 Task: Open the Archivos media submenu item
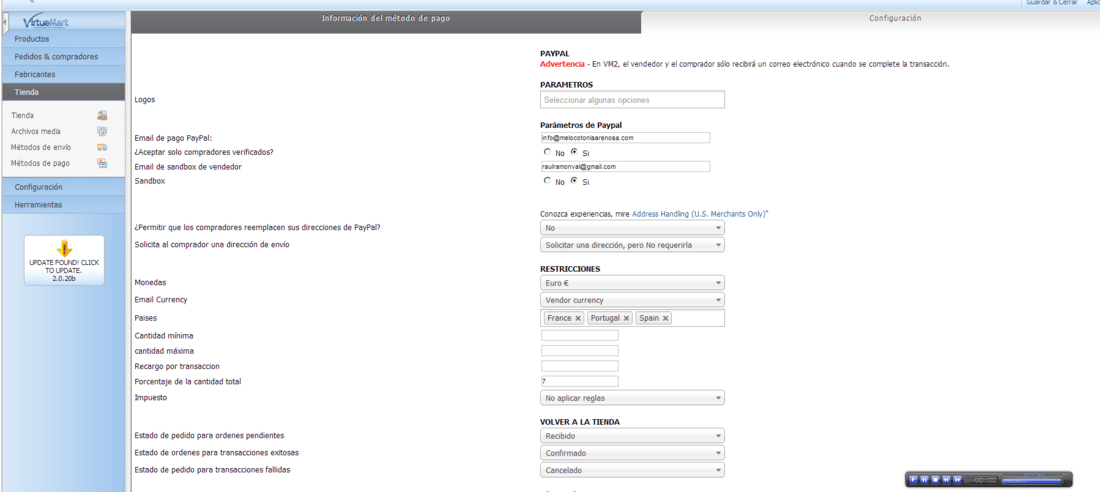[36, 131]
